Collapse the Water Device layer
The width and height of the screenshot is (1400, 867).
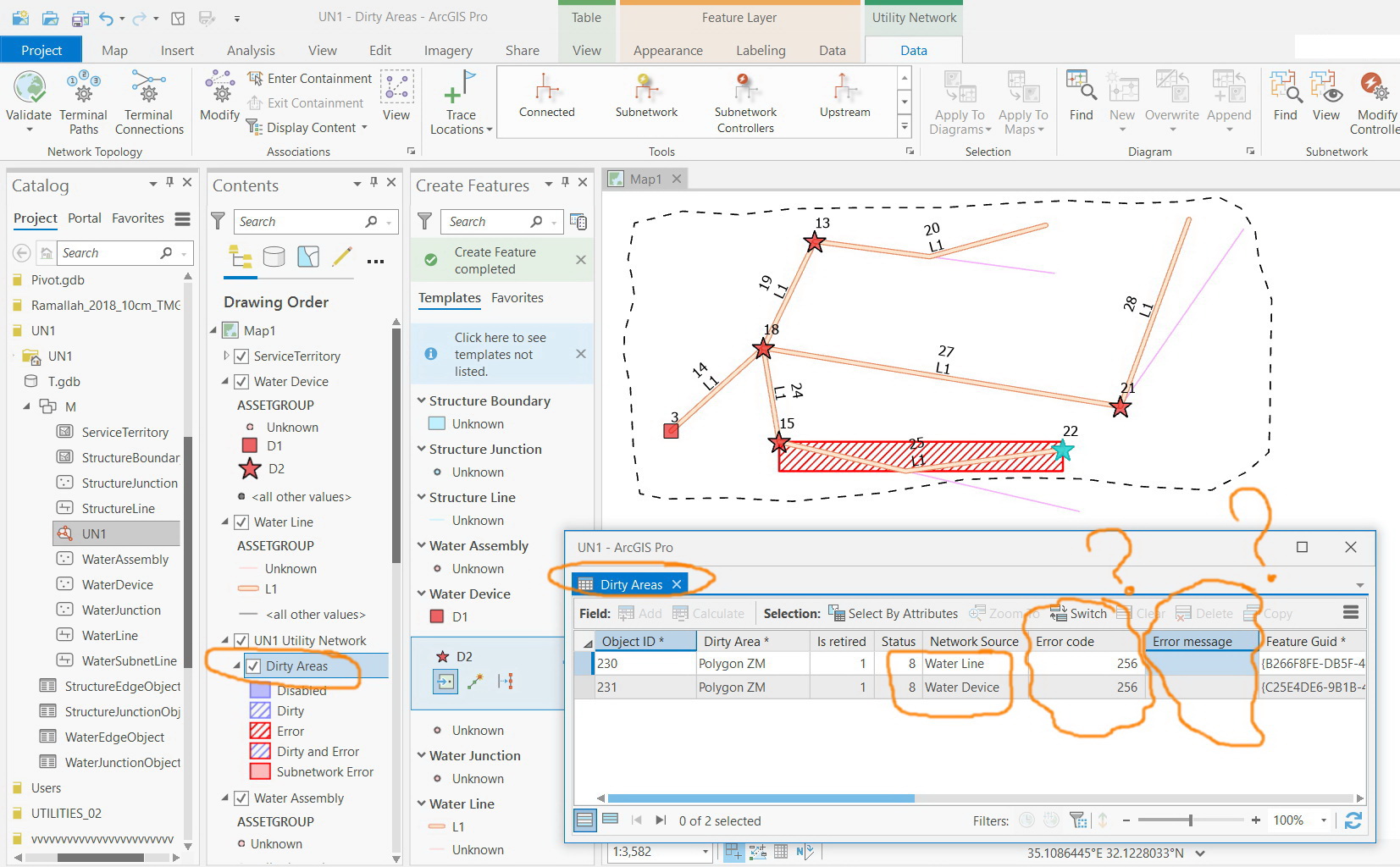[225, 382]
